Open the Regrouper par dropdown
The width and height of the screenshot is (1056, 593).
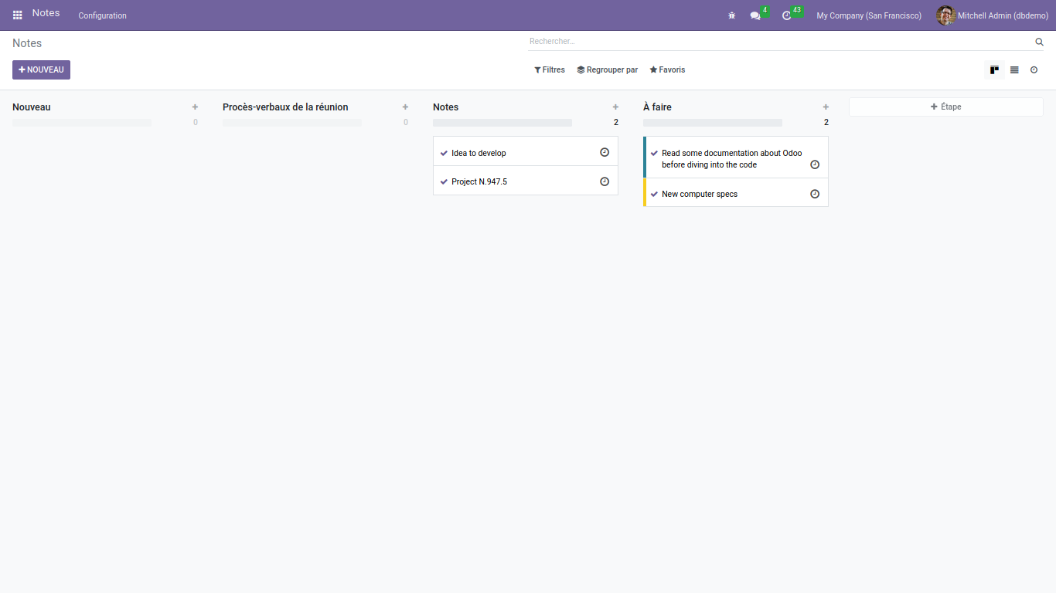click(607, 70)
